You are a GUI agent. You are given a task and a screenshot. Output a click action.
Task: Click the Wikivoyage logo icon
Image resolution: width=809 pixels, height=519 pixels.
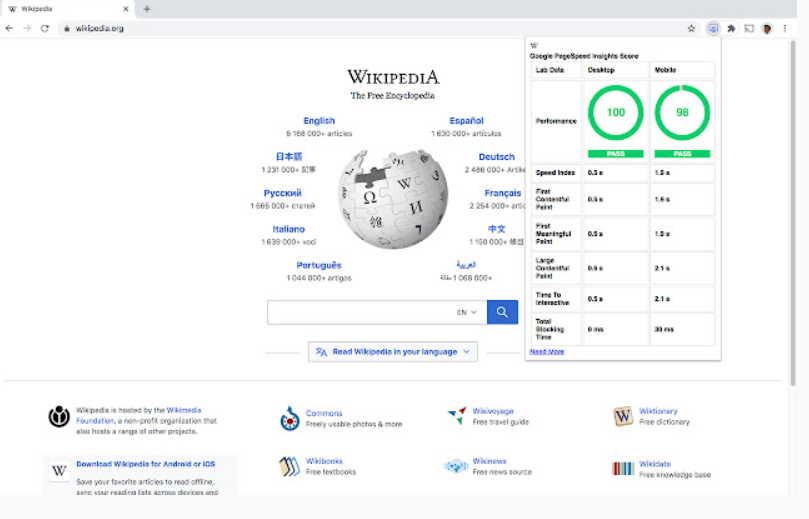[x=457, y=415]
